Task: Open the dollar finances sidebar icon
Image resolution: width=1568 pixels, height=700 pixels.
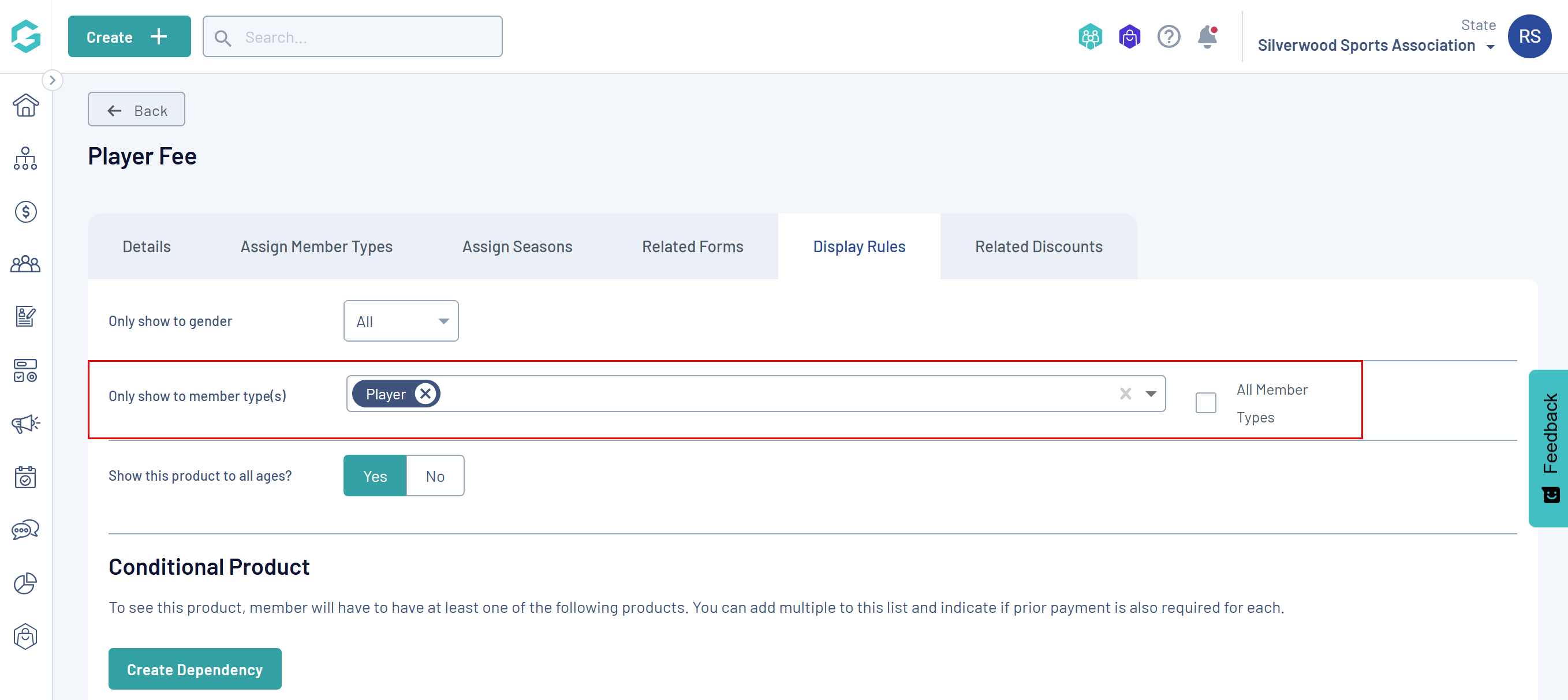Action: pos(25,211)
